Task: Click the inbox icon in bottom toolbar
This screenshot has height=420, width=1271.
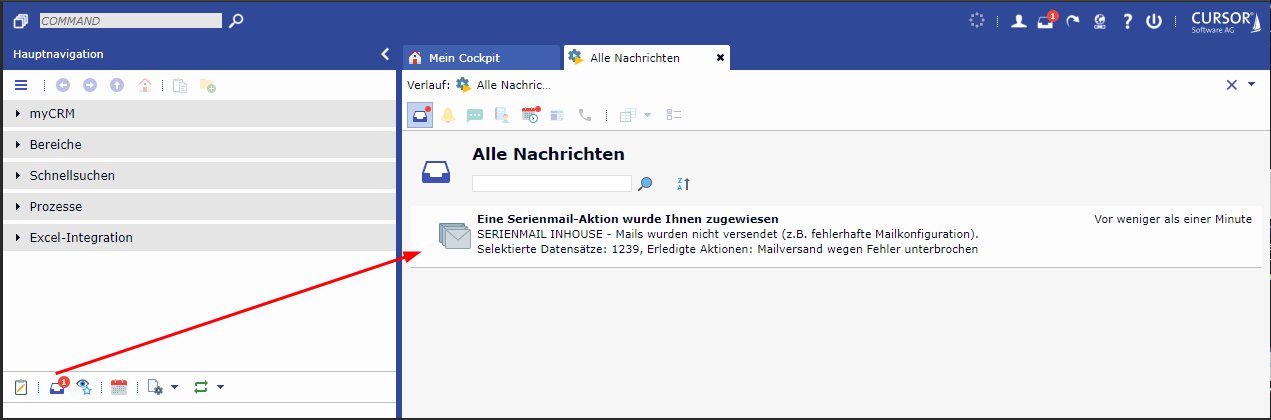Action: 58,388
